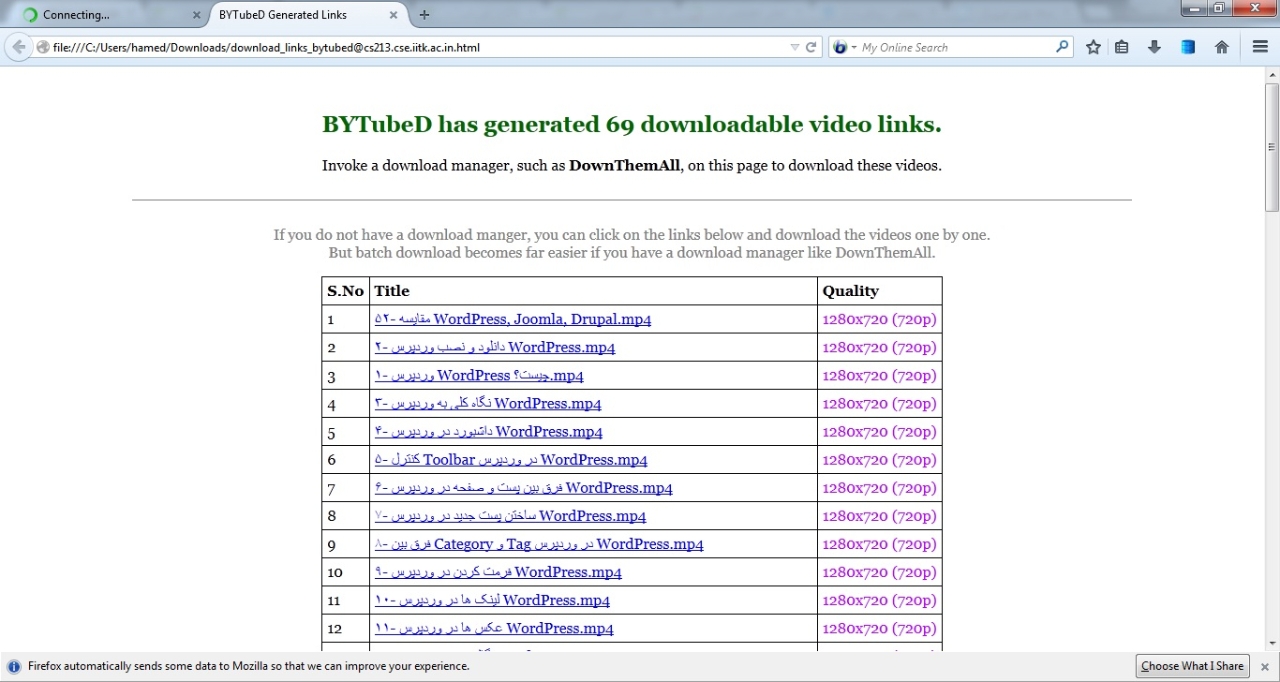1280x682 pixels.
Task: Open the row 5 WordPress.mp4 link
Action: click(x=489, y=432)
